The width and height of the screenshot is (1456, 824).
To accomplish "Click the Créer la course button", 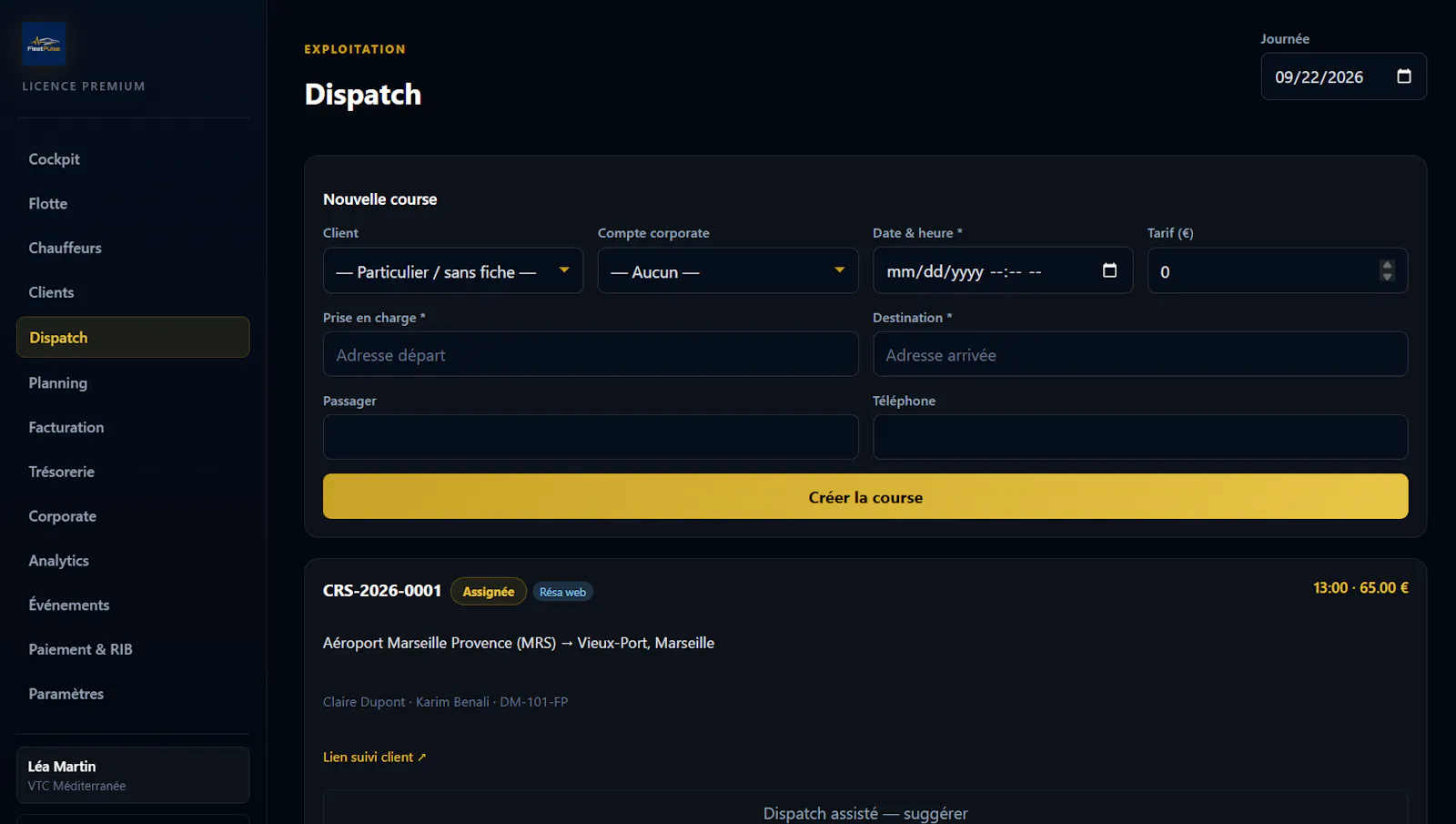I will click(865, 496).
